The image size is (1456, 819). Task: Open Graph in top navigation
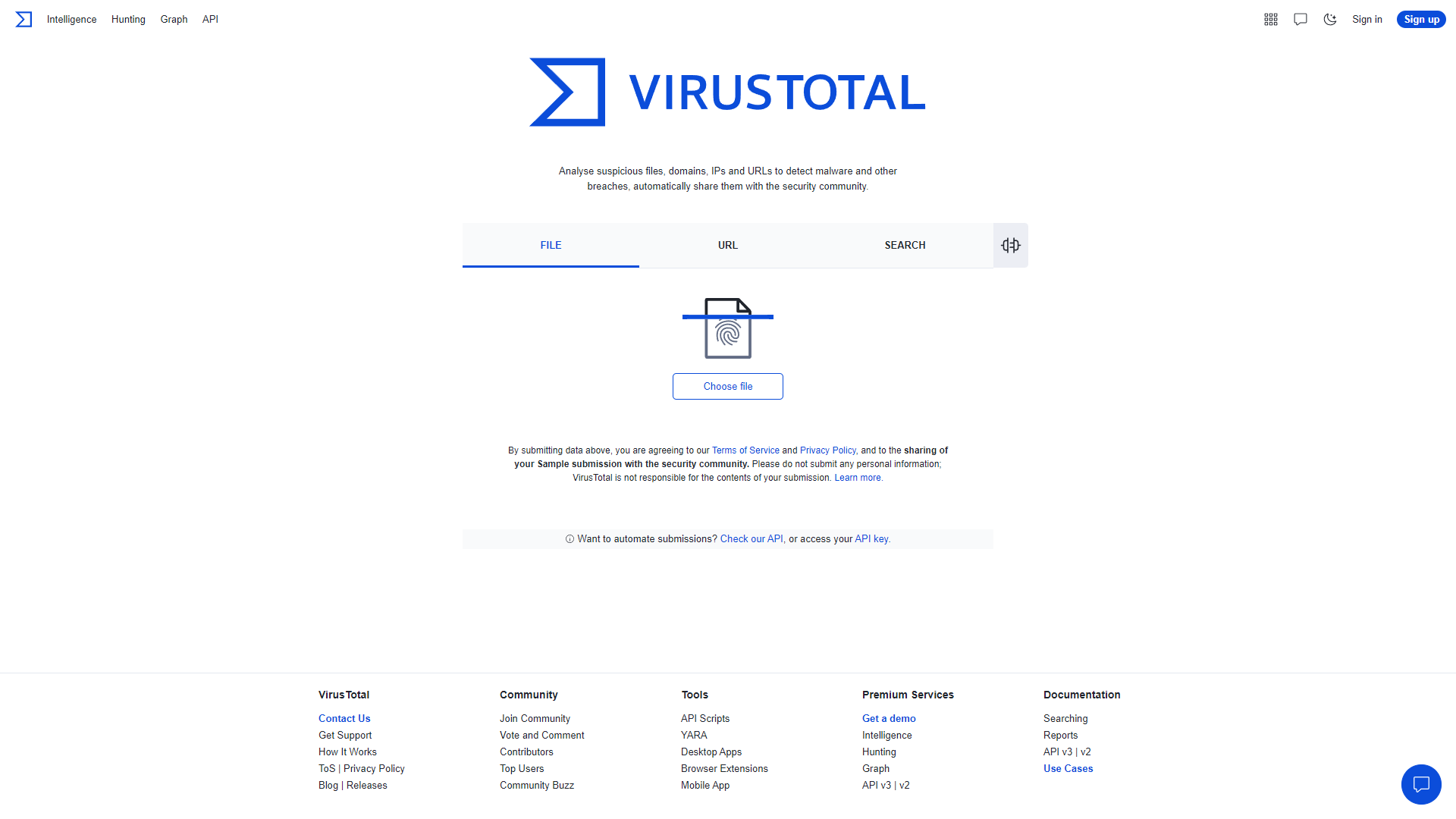click(x=174, y=20)
